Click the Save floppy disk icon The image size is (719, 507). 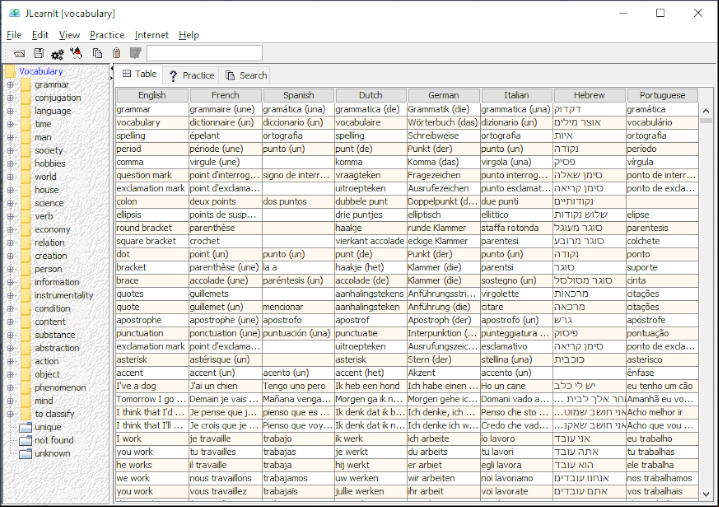point(39,53)
